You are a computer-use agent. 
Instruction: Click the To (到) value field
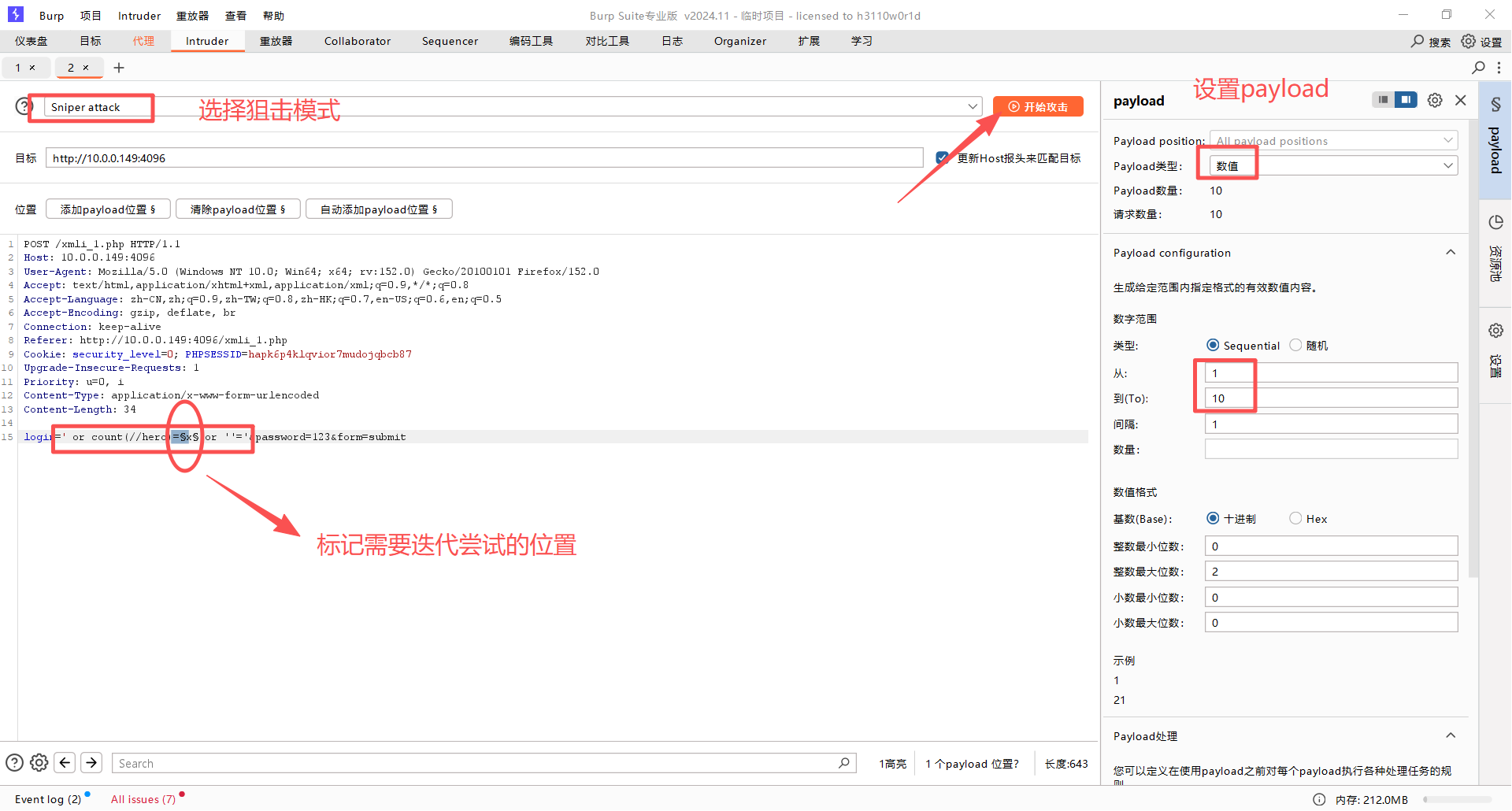1331,398
